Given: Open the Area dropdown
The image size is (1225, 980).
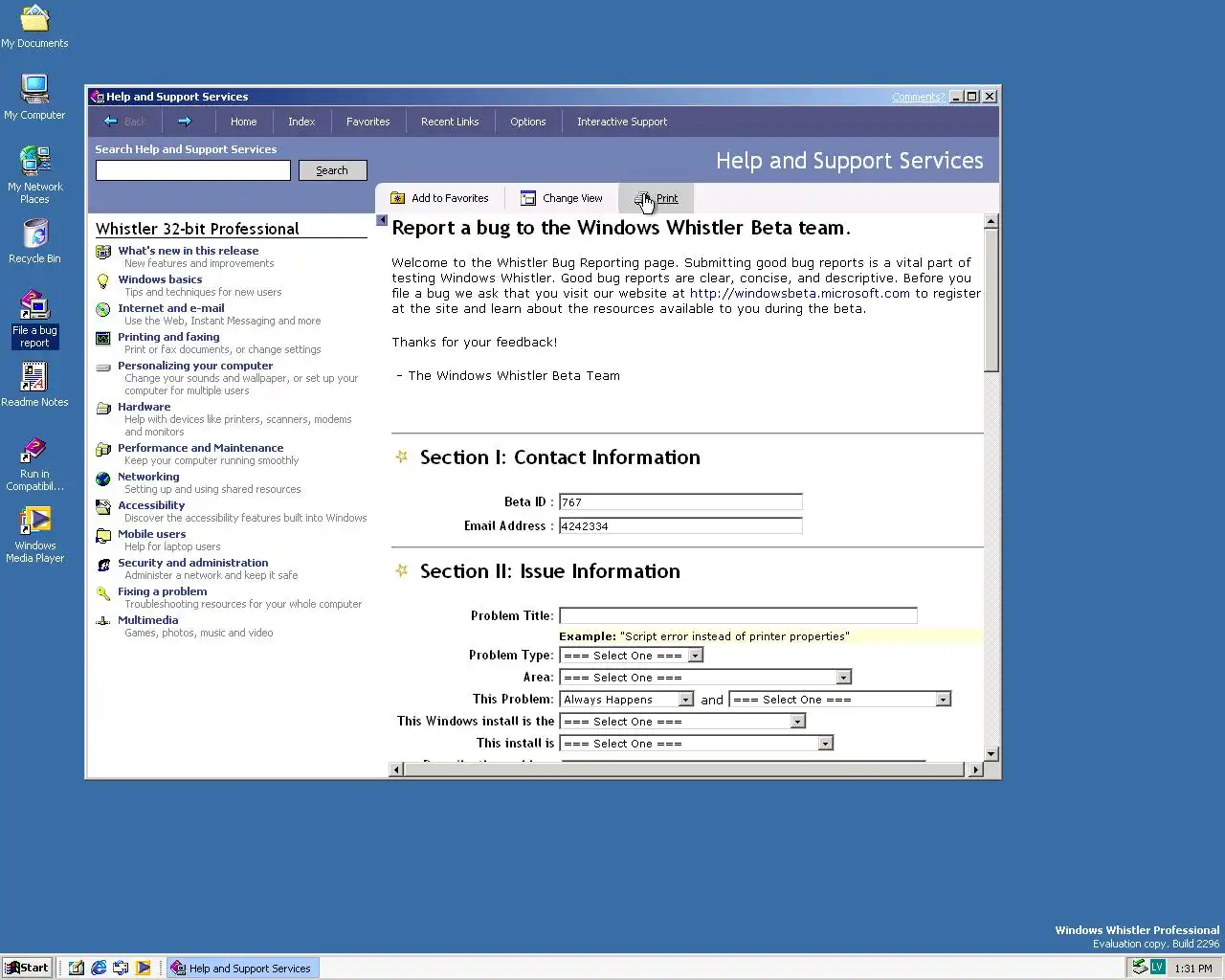Looking at the screenshot, I should coord(705,678).
